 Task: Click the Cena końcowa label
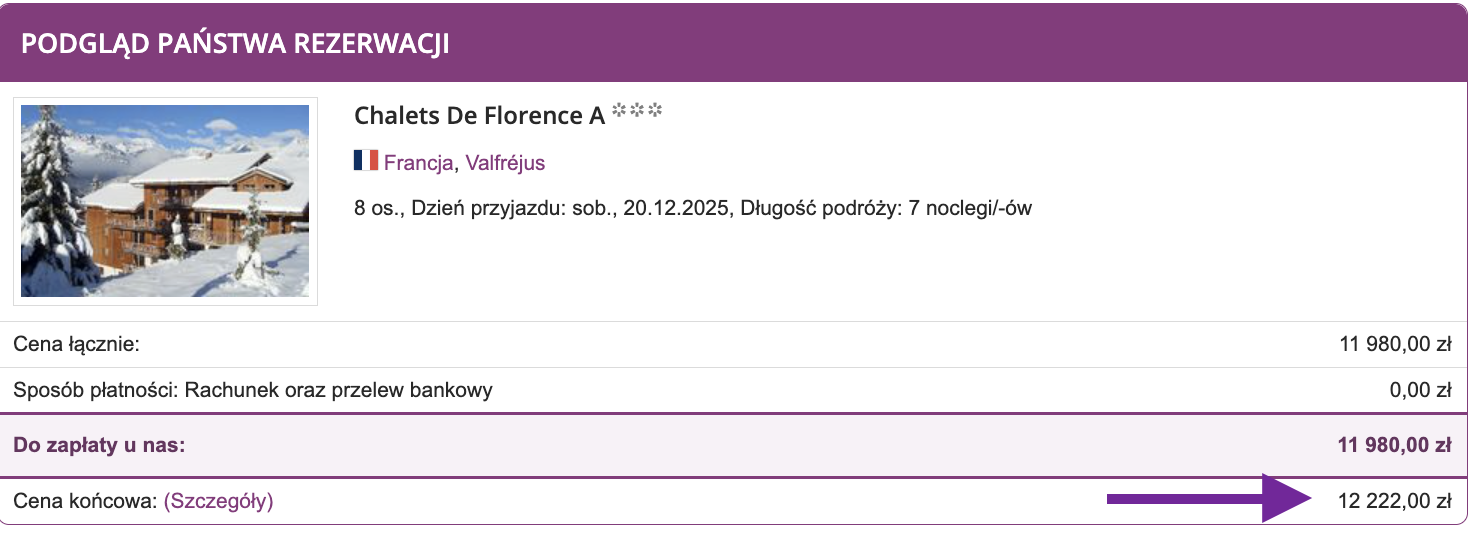pyautogui.click(x=85, y=501)
